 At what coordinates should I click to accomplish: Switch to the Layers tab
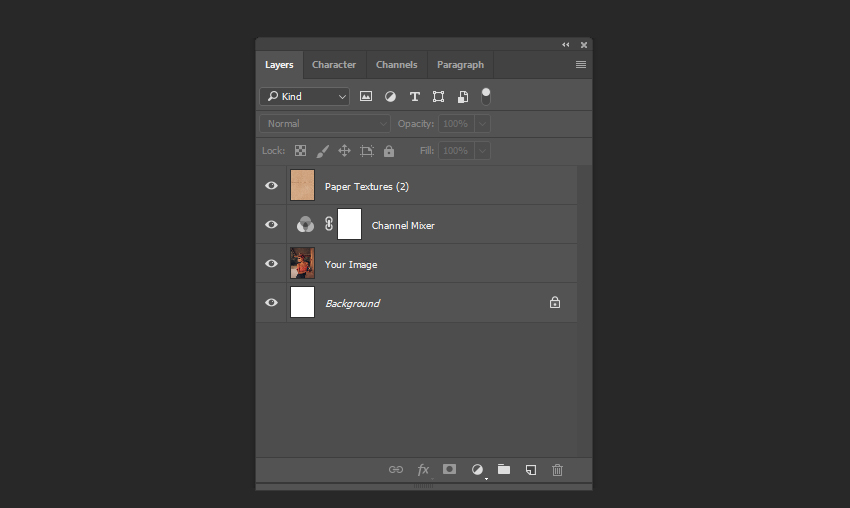point(279,65)
